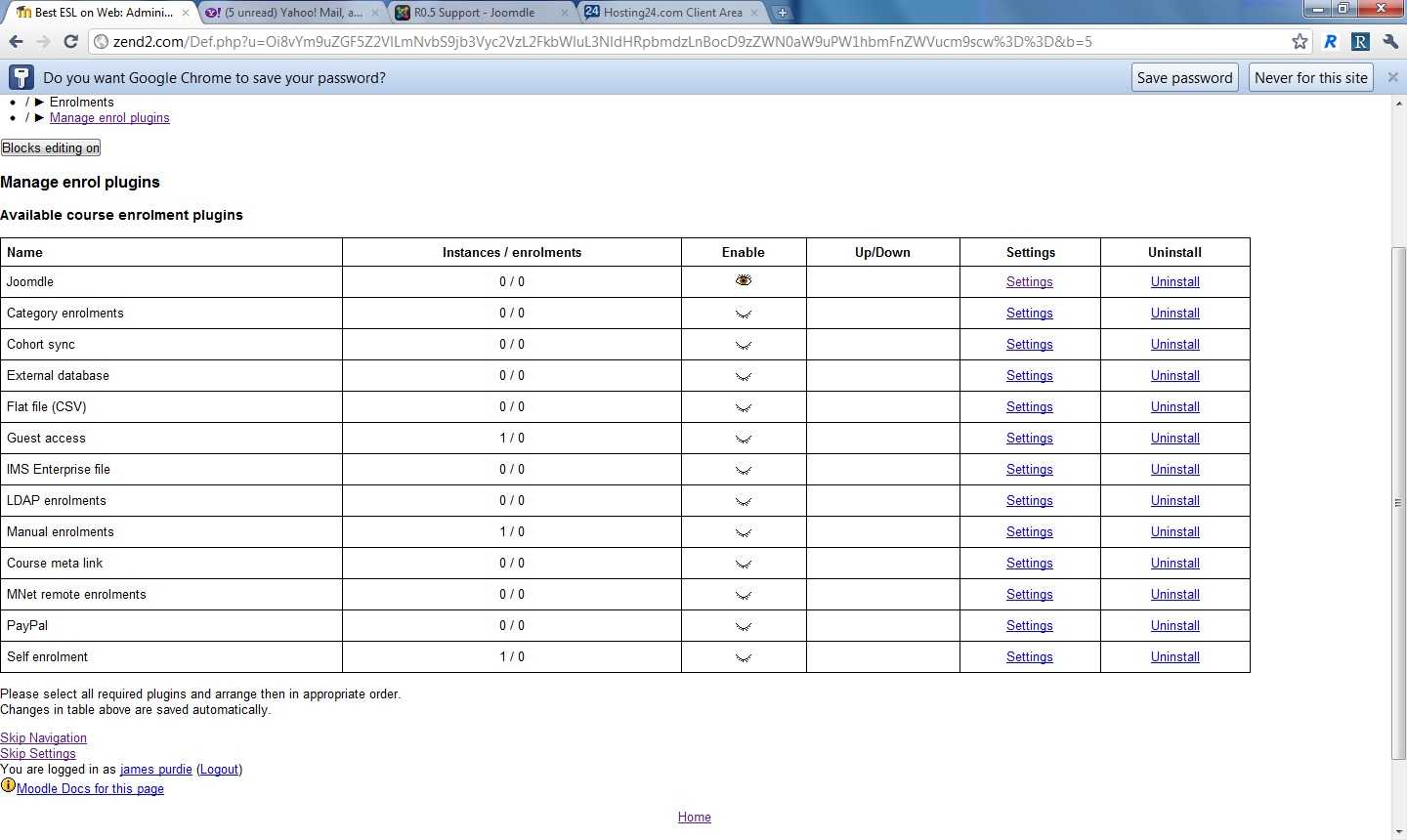Expand the Enrolments breadcrumb arrow
The image size is (1407, 840).
[40, 103]
